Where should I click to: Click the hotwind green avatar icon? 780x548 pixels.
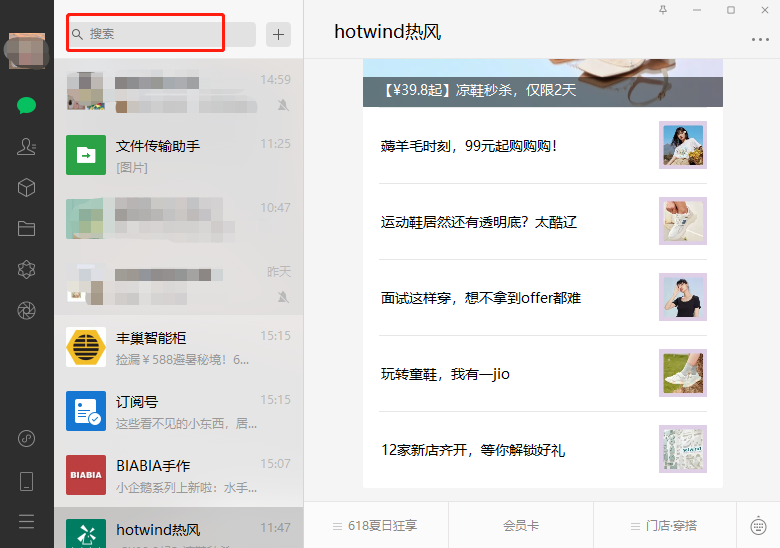(x=86, y=534)
